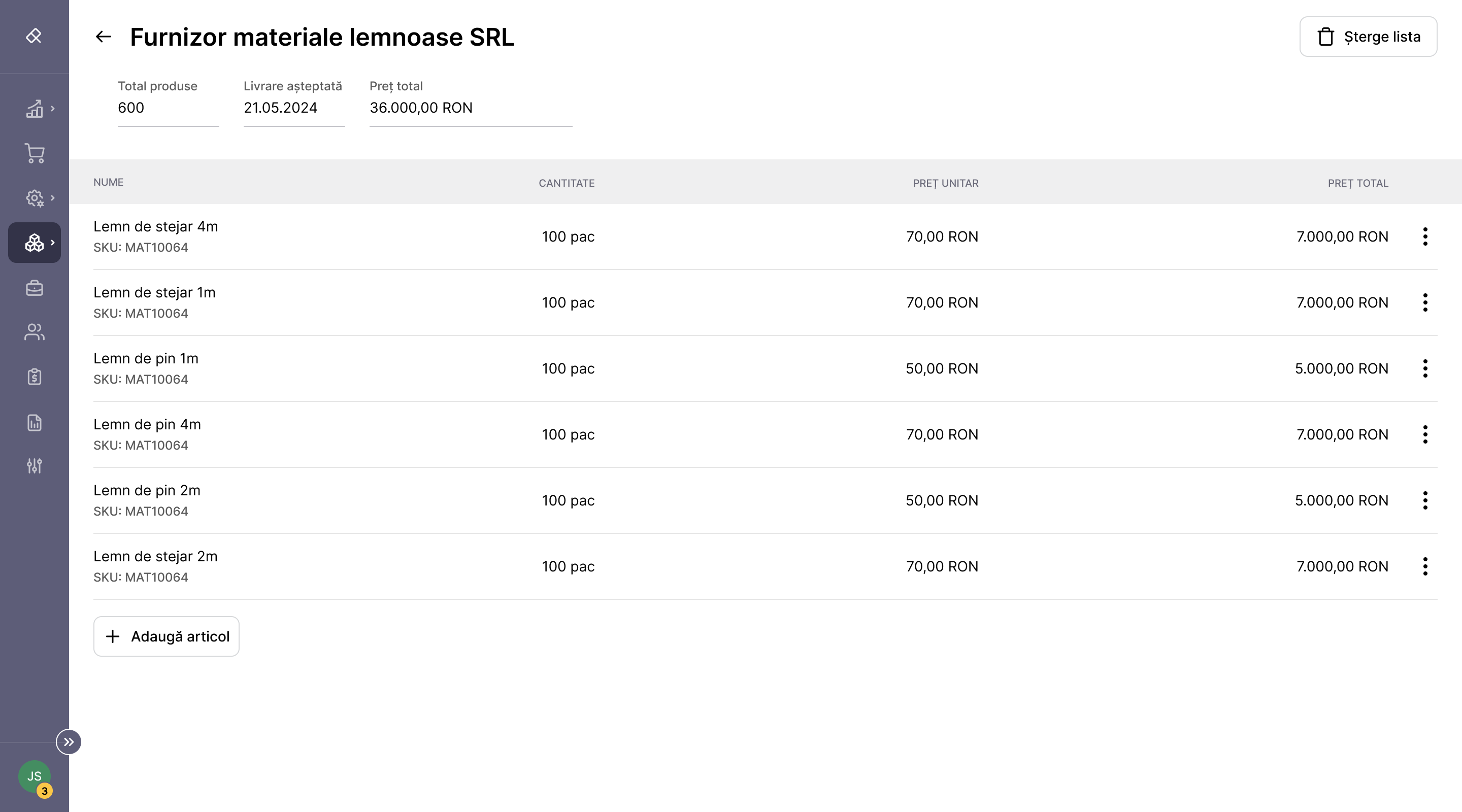Open the briefcase sidebar icon
The image size is (1462, 812).
coord(34,288)
